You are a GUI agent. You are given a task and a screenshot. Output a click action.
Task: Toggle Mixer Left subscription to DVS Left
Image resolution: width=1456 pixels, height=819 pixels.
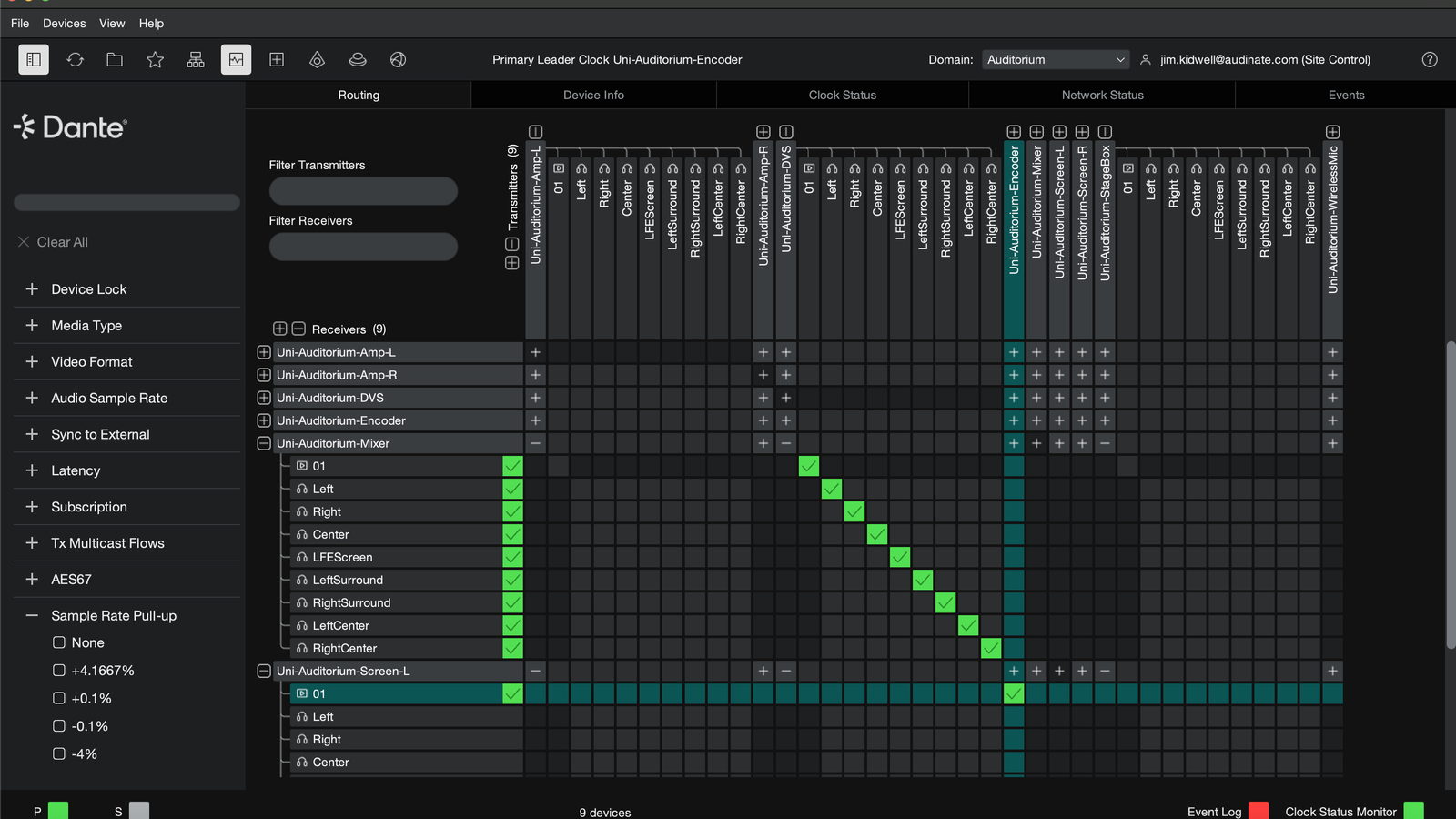(x=832, y=489)
